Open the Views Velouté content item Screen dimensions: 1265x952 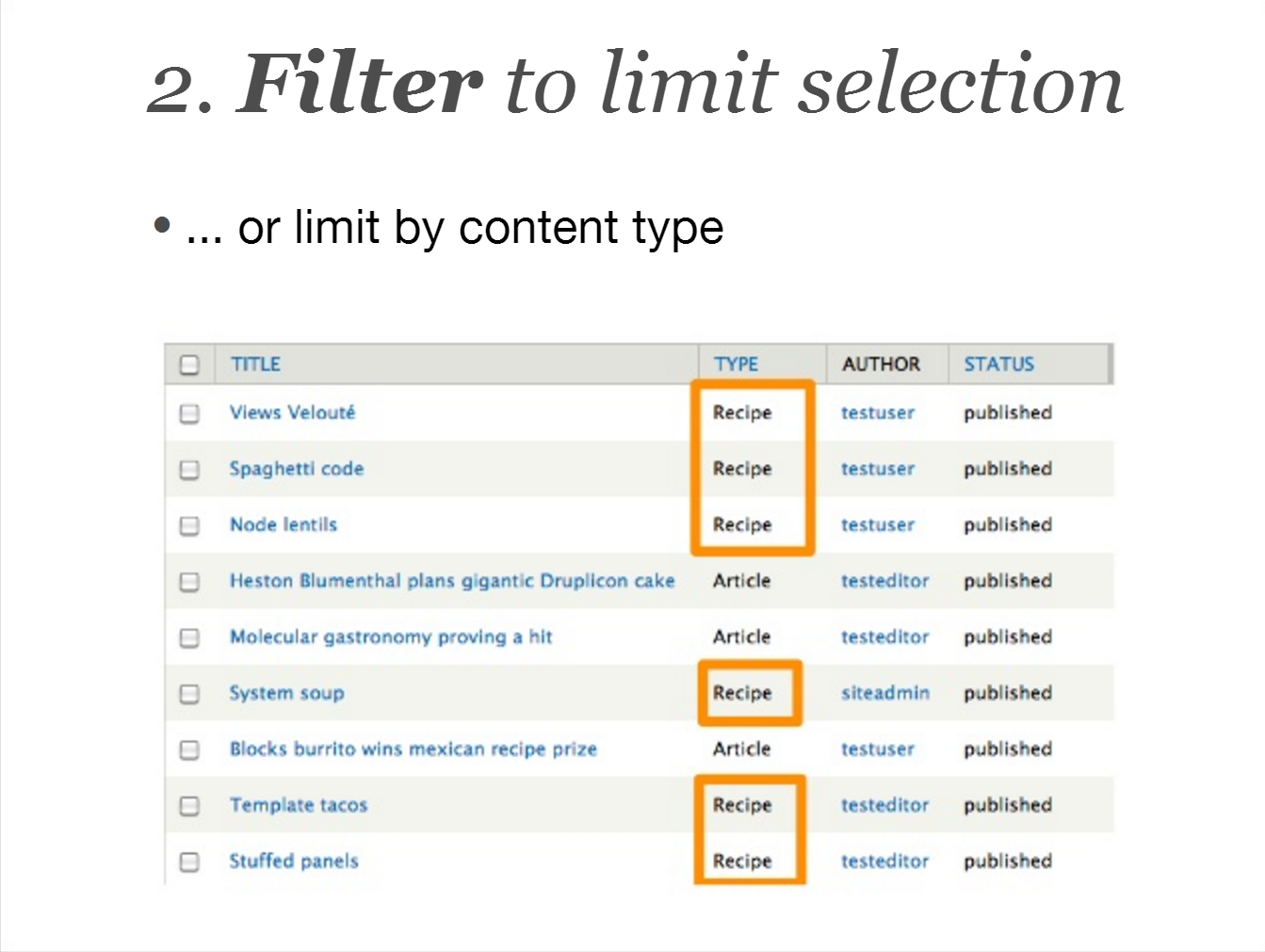[x=292, y=413]
